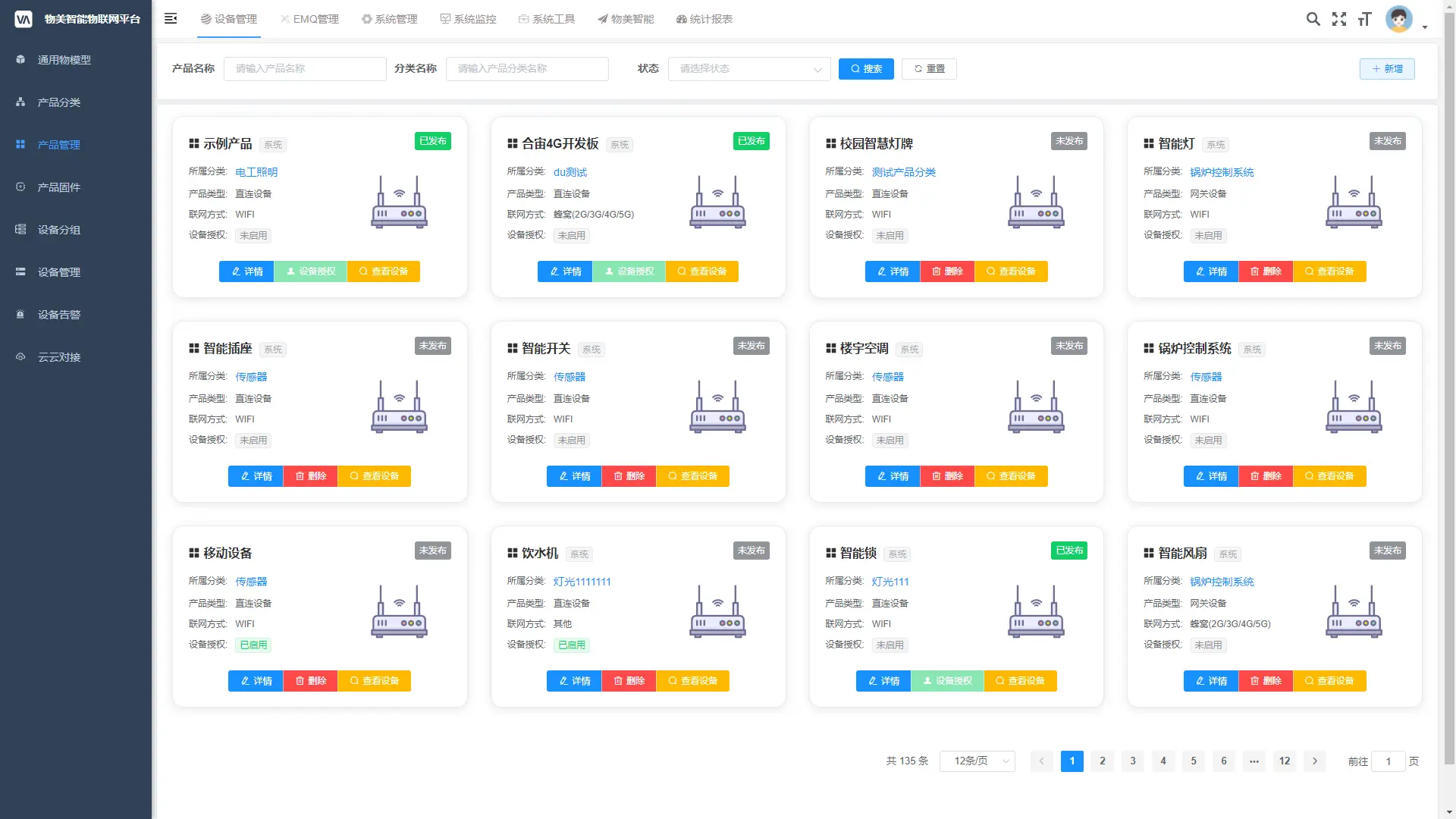
Task: Click 新增 to add a new product
Action: (1387, 68)
